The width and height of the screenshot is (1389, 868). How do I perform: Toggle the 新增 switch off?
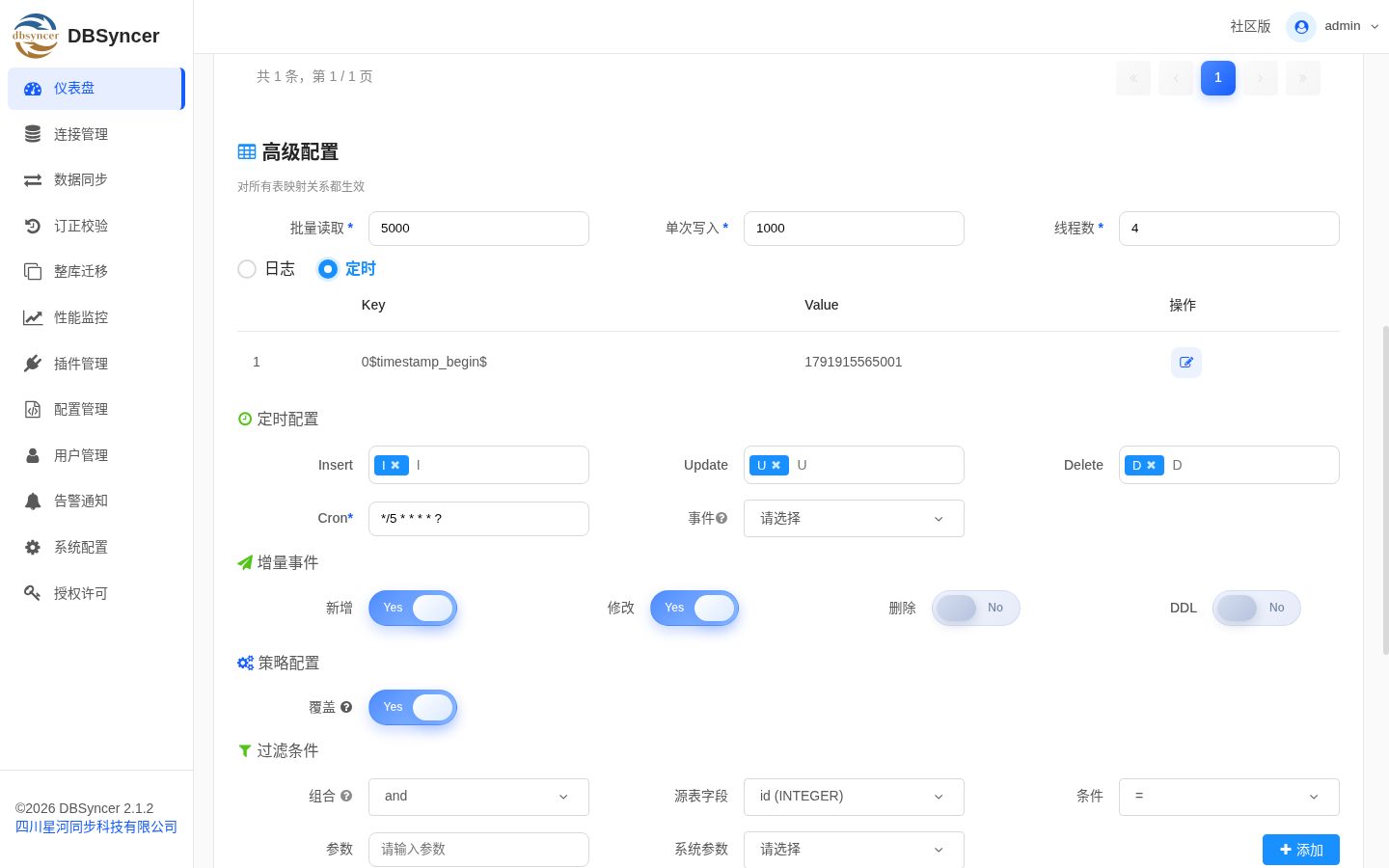(413, 608)
